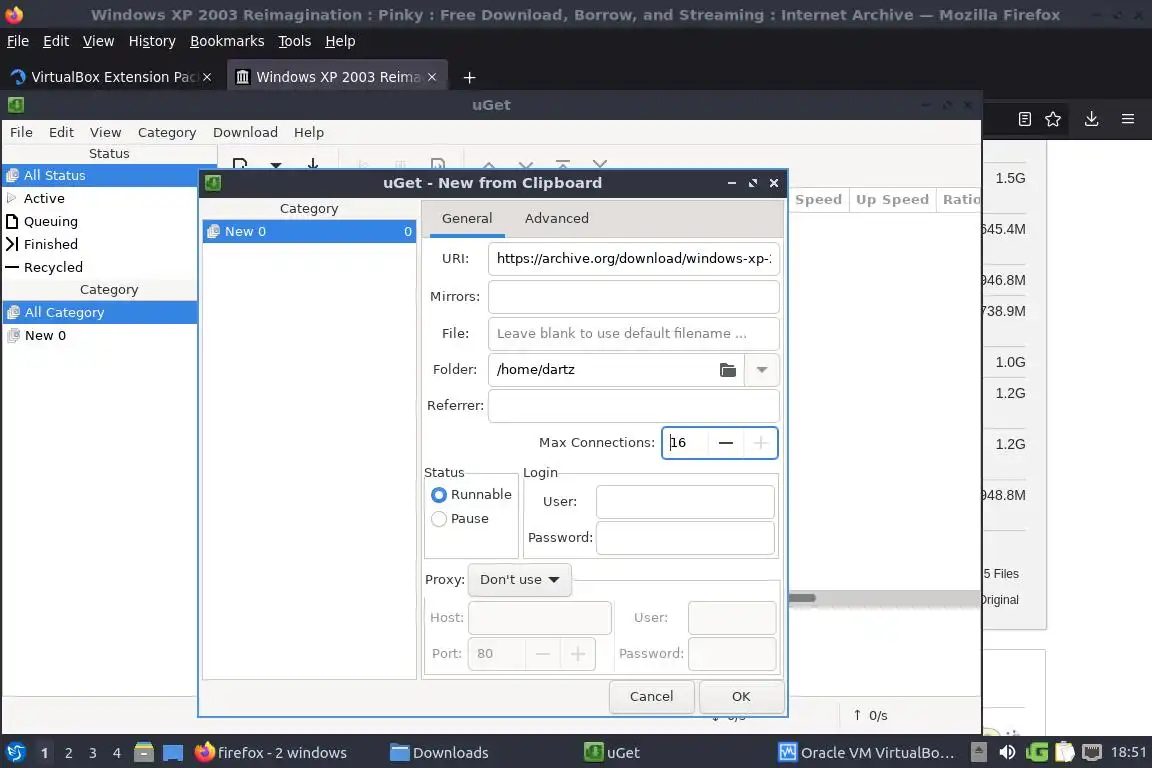
Task: Increase Max Connections with plus button
Action: (x=760, y=442)
